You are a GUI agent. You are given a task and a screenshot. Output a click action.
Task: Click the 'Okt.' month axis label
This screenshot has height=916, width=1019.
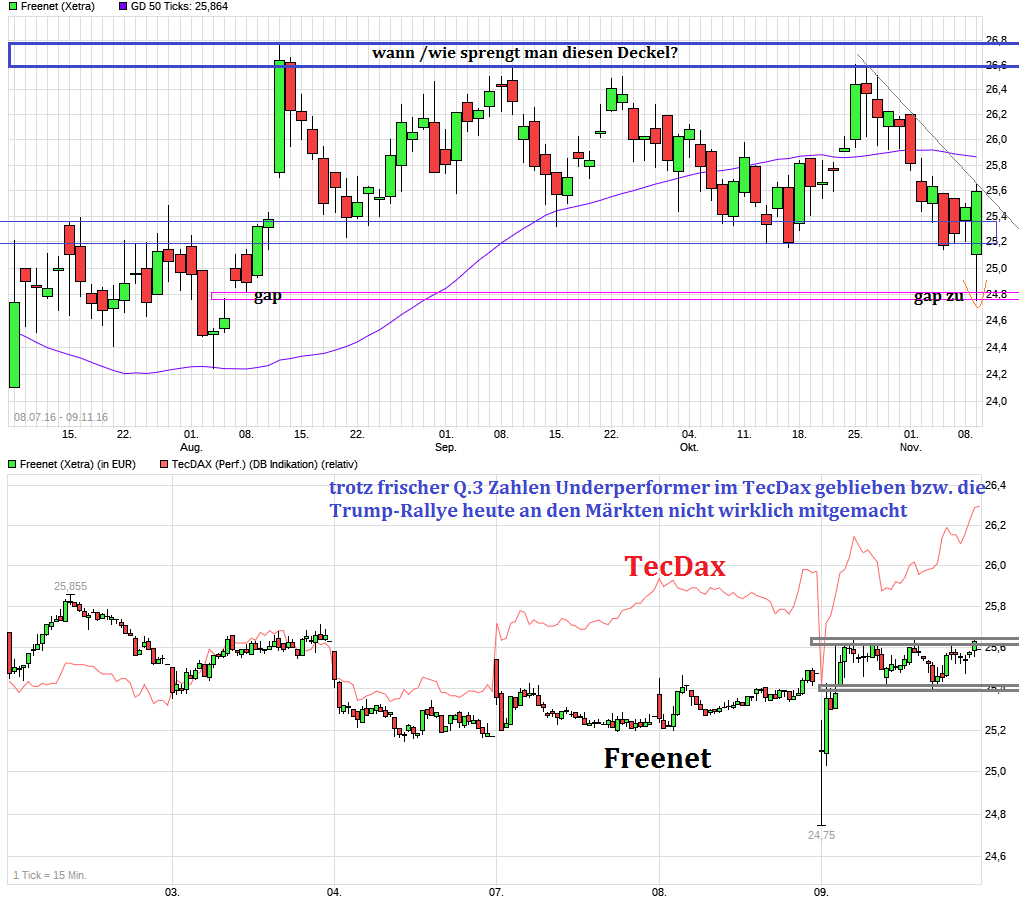689,448
